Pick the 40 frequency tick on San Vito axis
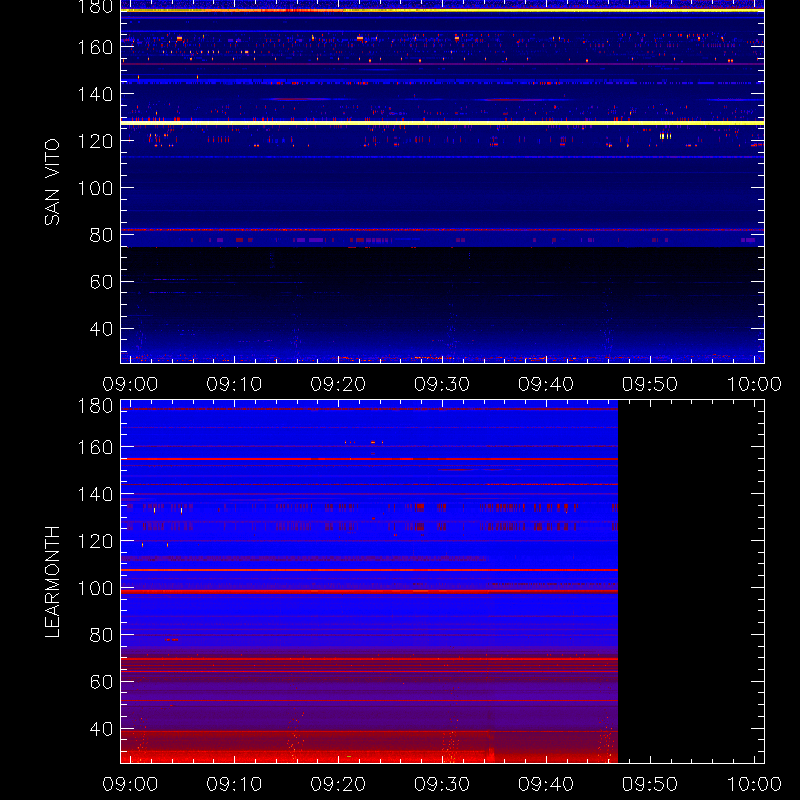Viewport: 800px width, 800px height. (x=101, y=329)
